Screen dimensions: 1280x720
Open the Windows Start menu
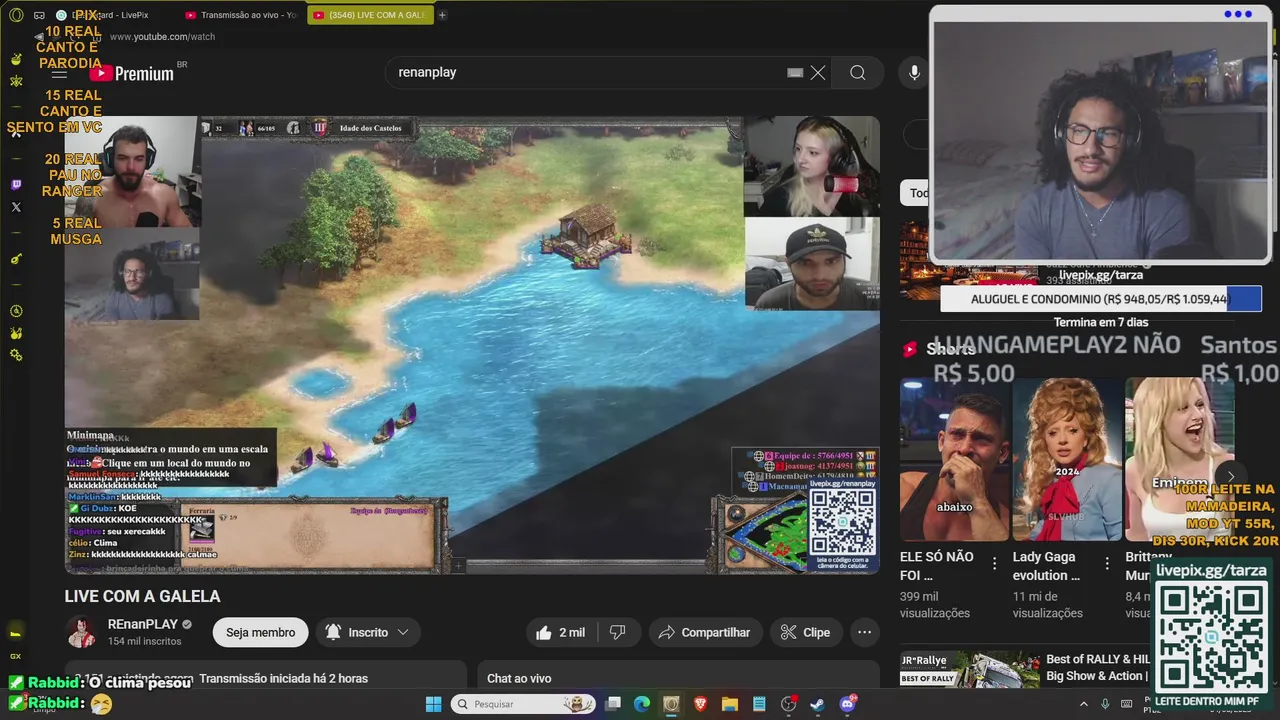pyautogui.click(x=433, y=704)
